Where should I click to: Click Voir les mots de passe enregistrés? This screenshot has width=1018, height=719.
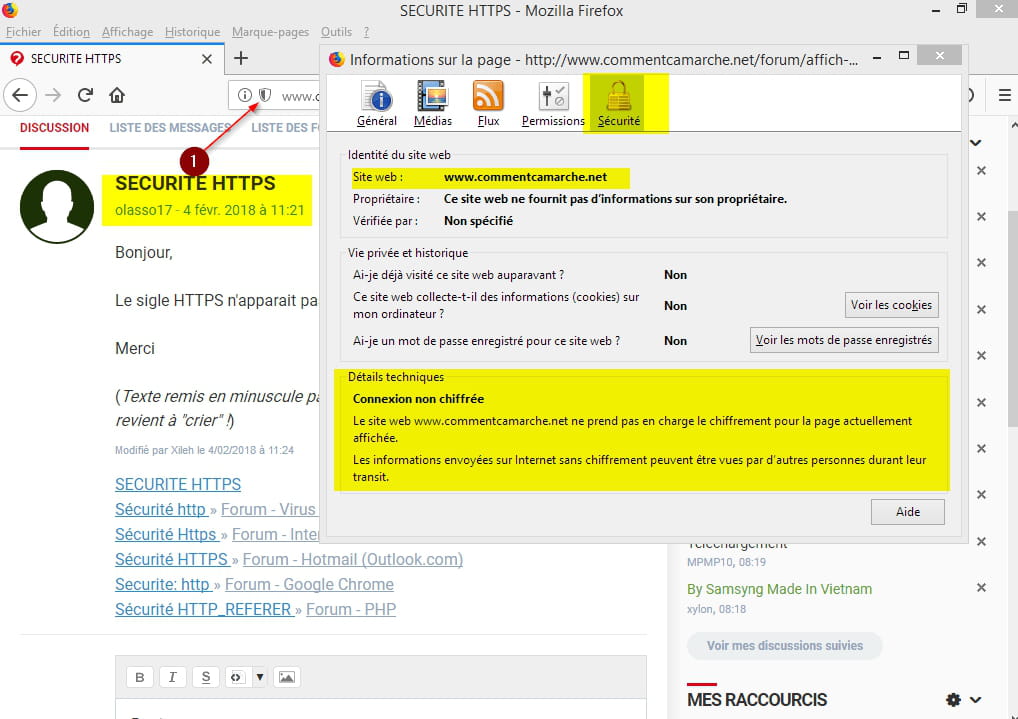point(843,340)
